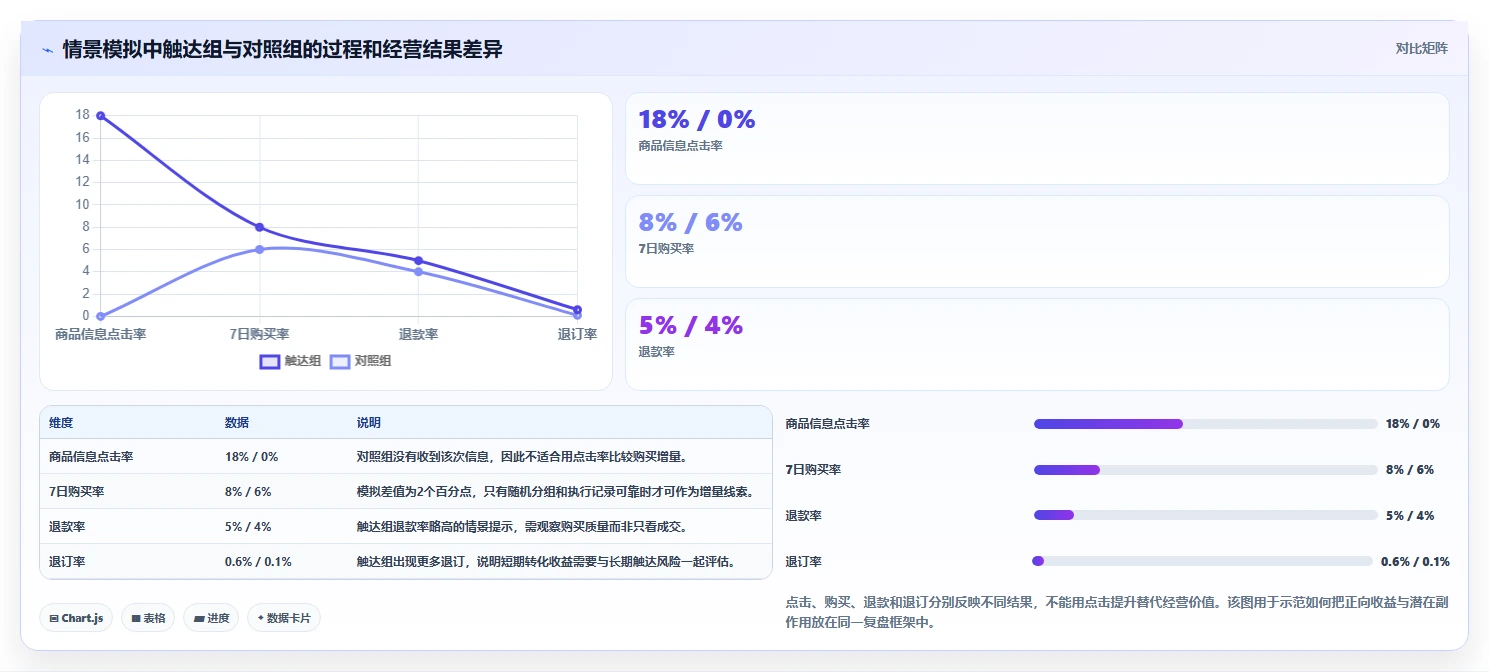Click the 触达组 data point at 退款率
This screenshot has height=672, width=1489.
(418, 260)
